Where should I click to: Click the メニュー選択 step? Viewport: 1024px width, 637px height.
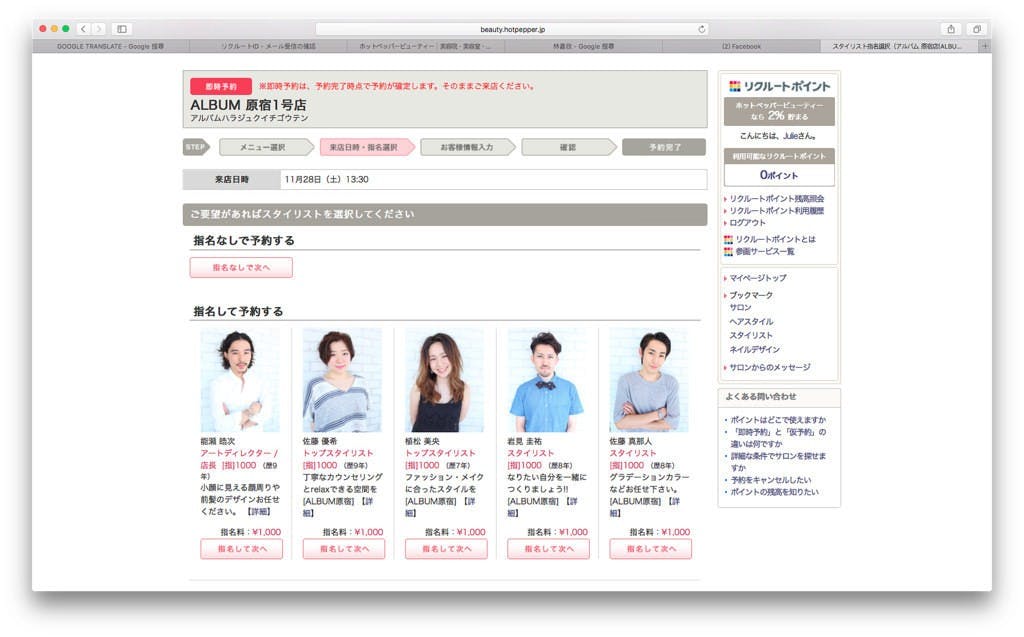pos(265,147)
